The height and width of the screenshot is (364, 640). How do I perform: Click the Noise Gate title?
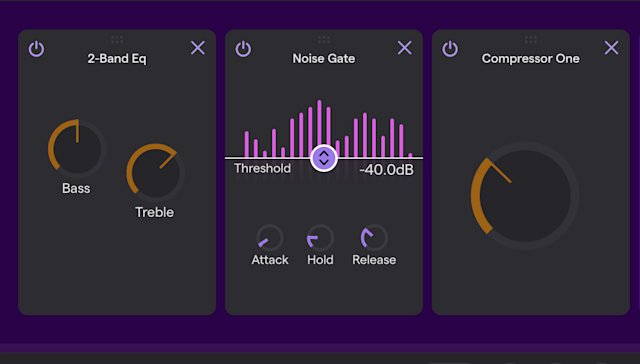click(324, 59)
